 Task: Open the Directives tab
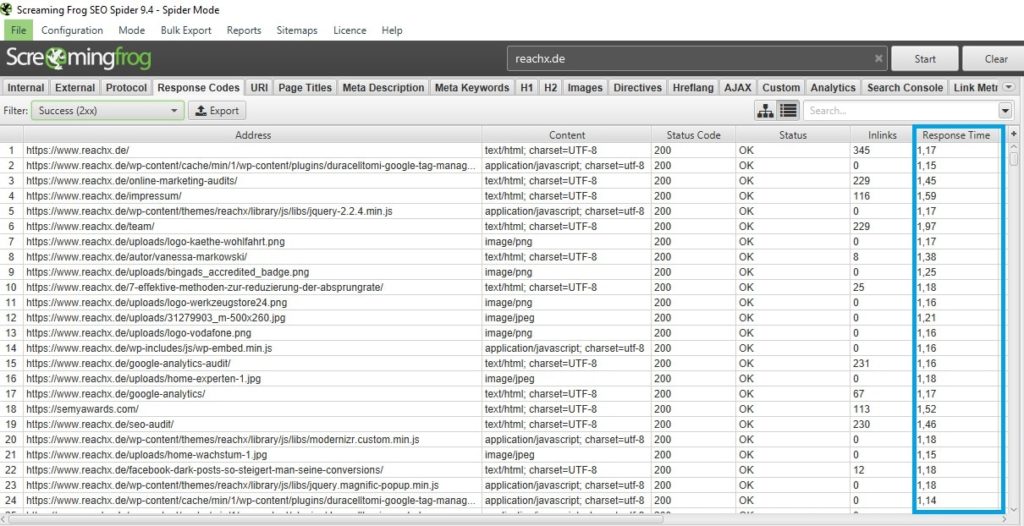[637, 88]
